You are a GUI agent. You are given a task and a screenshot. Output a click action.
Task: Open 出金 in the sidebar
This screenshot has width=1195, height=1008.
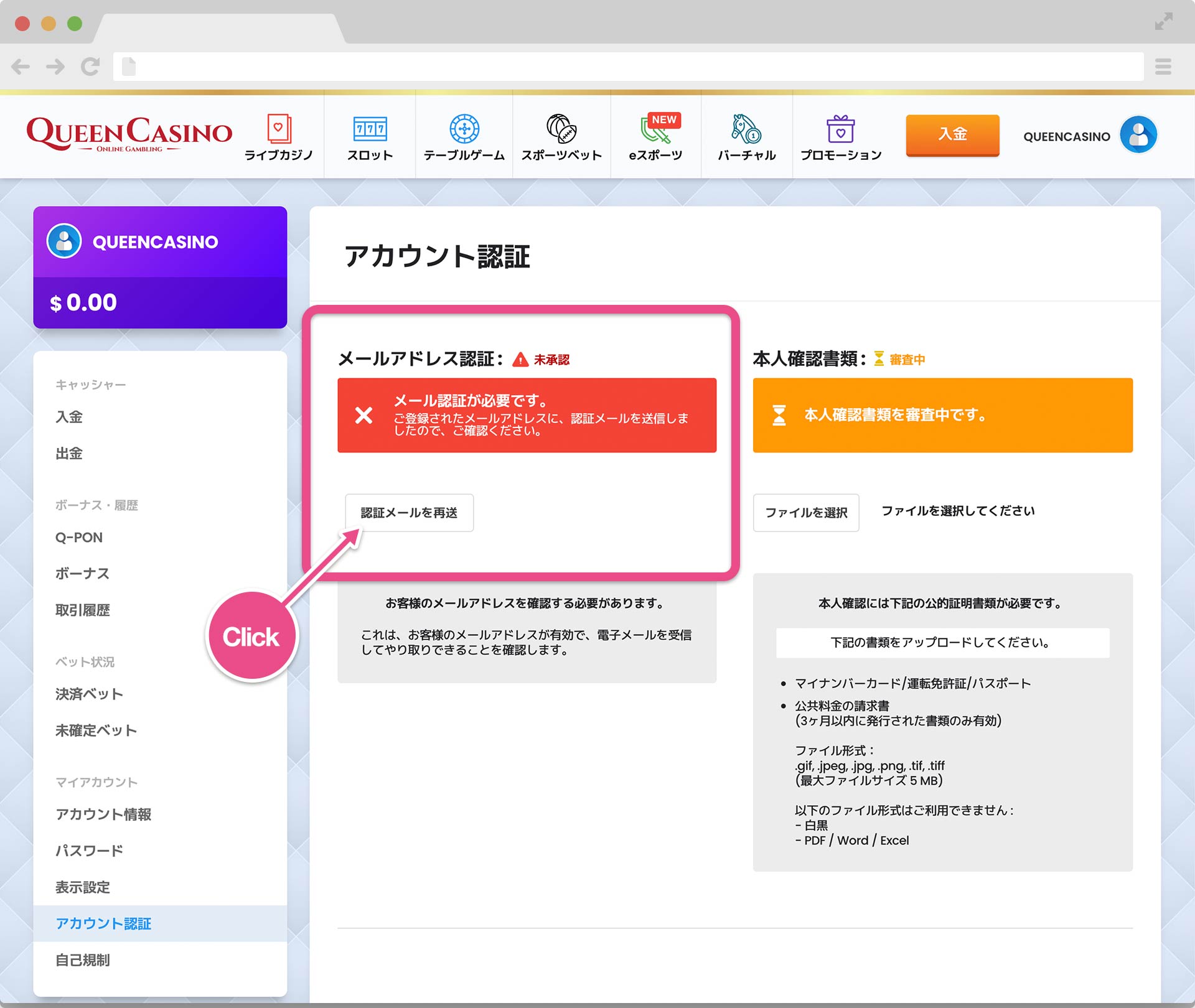[x=69, y=454]
